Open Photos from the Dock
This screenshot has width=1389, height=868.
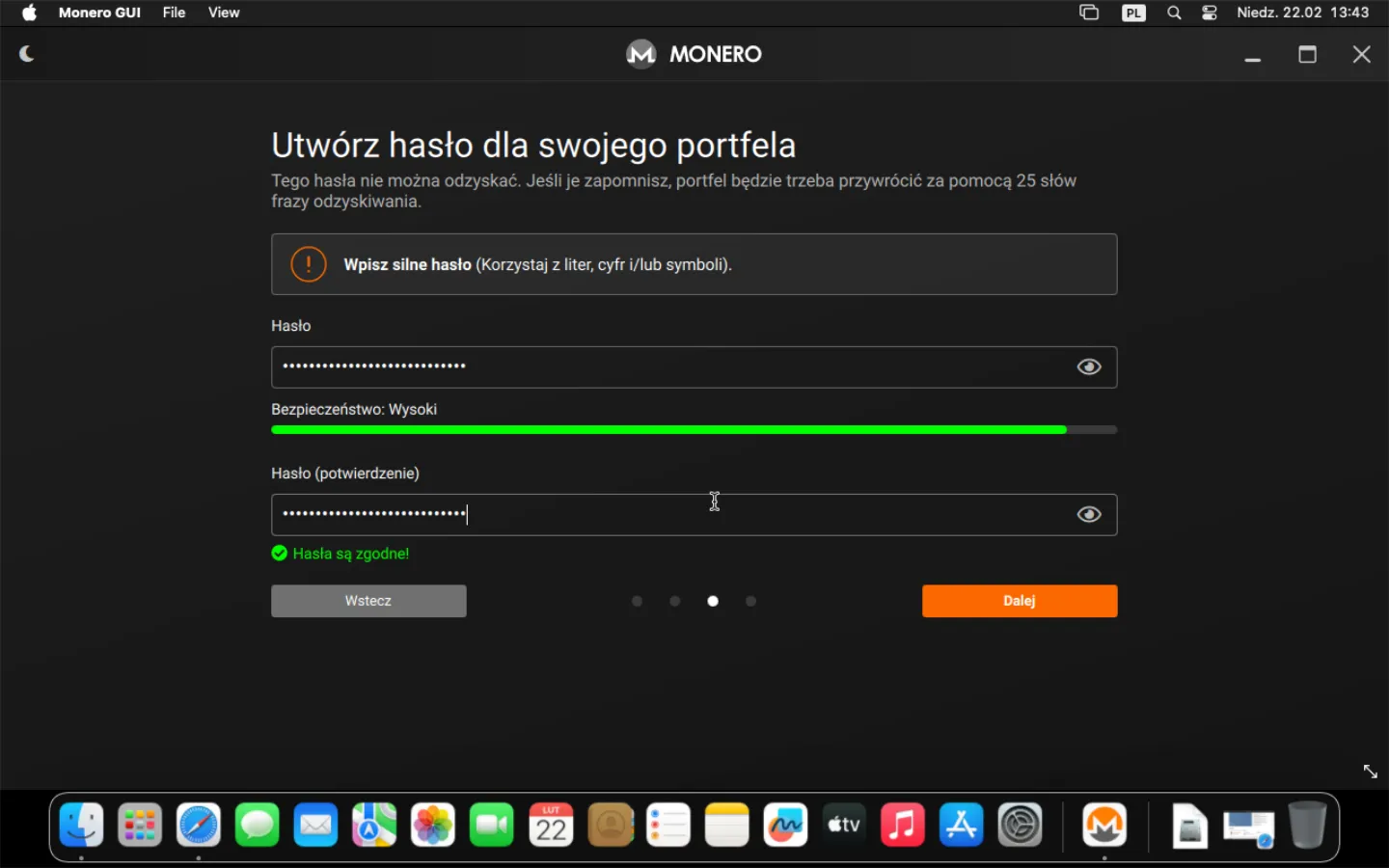[433, 826]
